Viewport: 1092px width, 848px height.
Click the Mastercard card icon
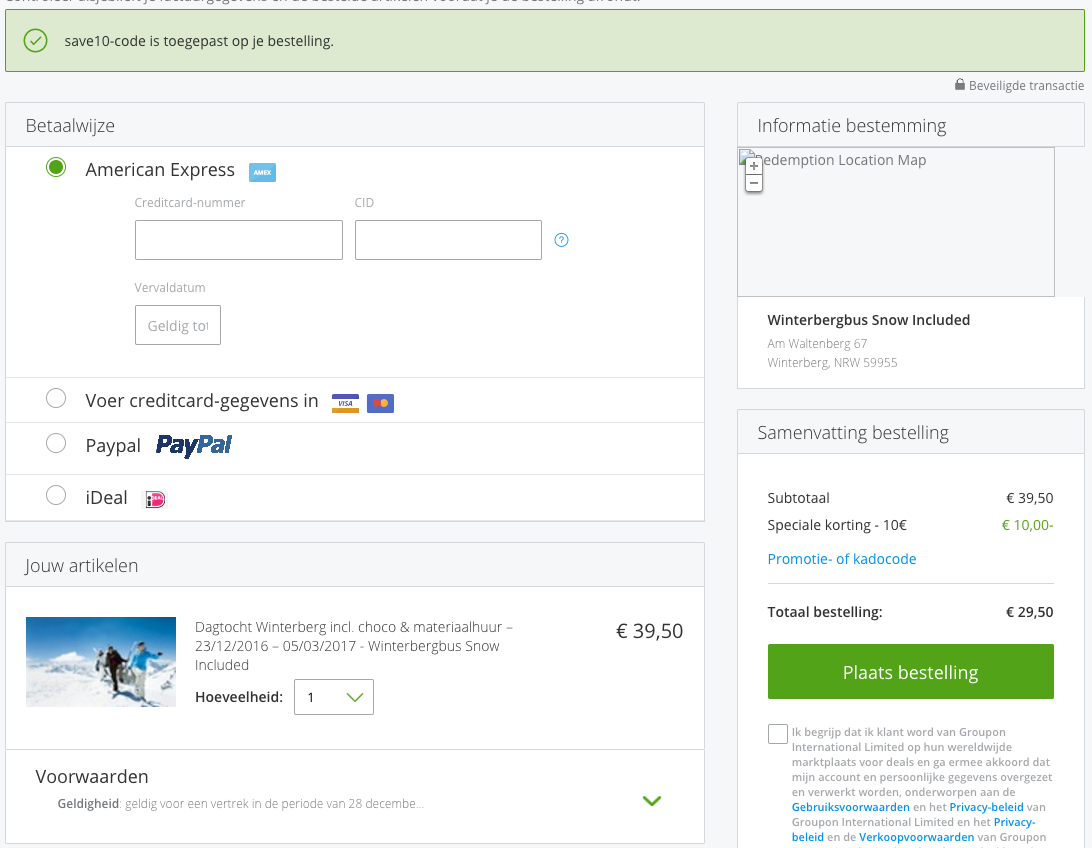(380, 404)
